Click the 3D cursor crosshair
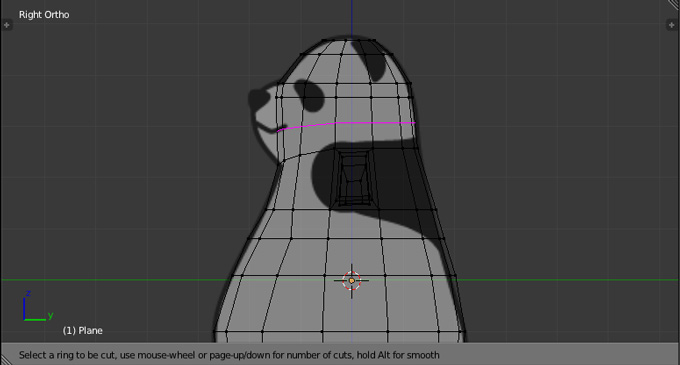The image size is (680, 365). (x=352, y=281)
